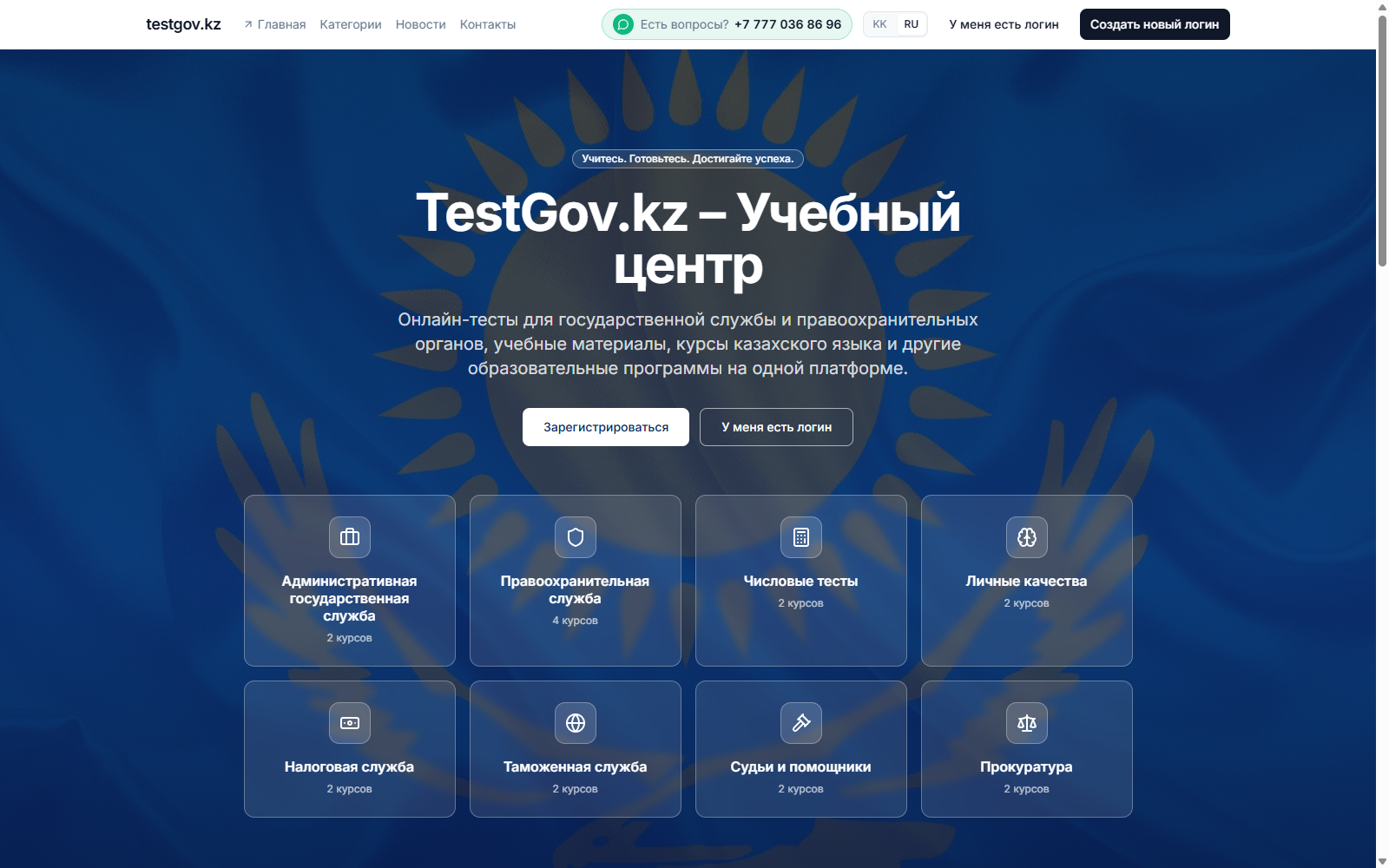
Task: Click the tagline badge Учитесь. Готовьтесь. Достигайте успеха.
Action: click(x=688, y=159)
